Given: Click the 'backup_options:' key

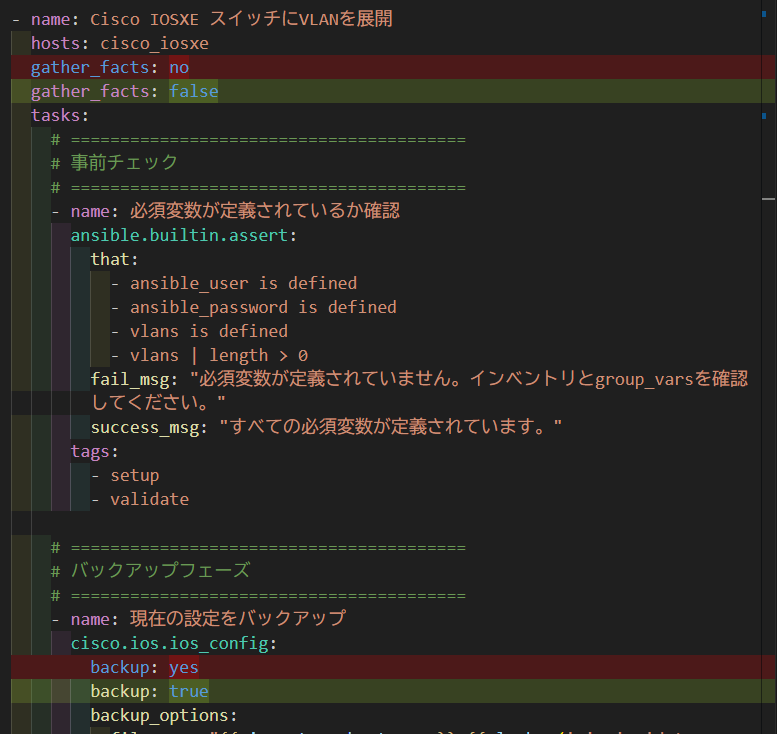Looking at the screenshot, I should 164,715.
